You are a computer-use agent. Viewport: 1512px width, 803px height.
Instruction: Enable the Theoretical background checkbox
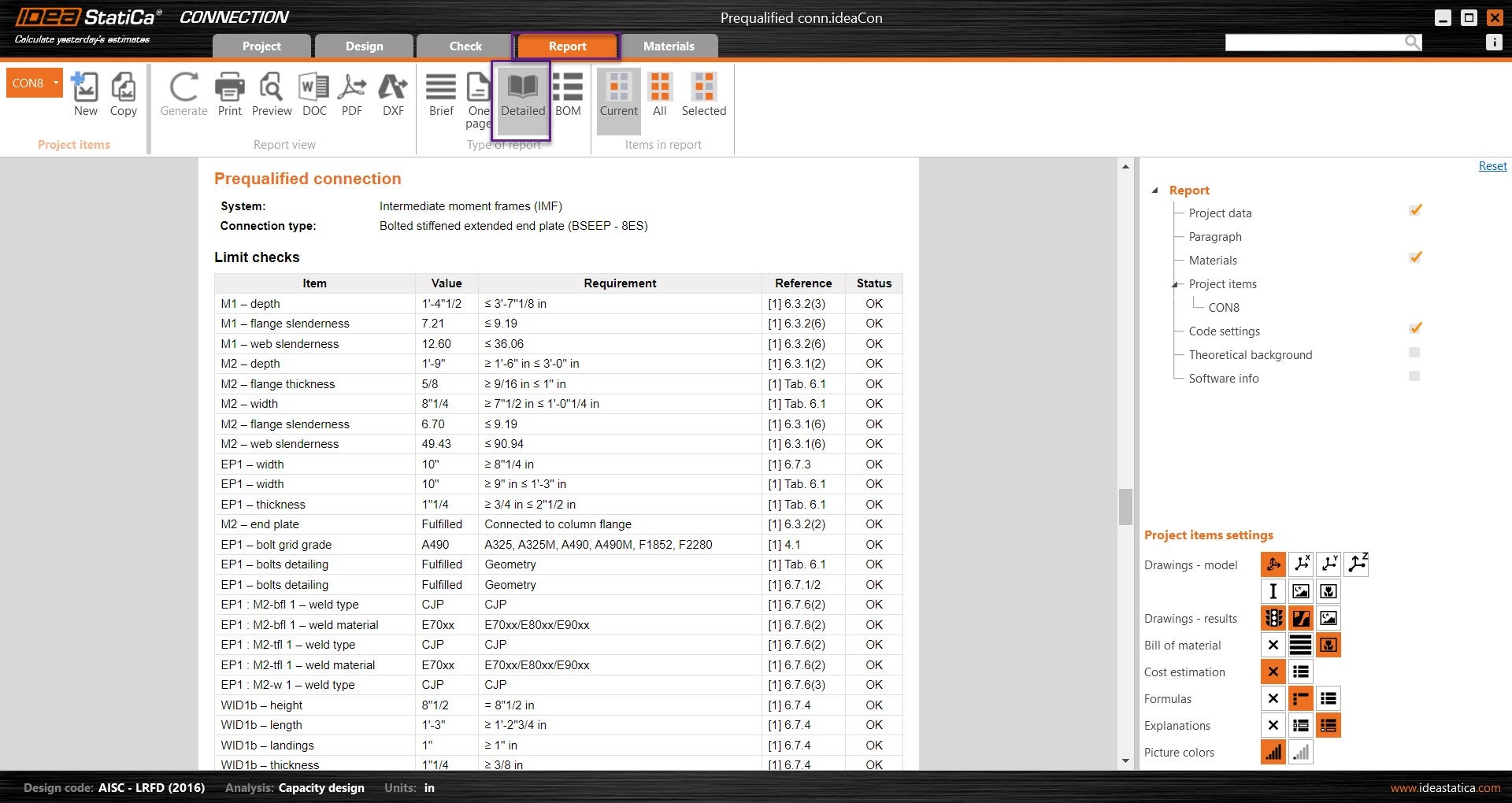point(1414,353)
